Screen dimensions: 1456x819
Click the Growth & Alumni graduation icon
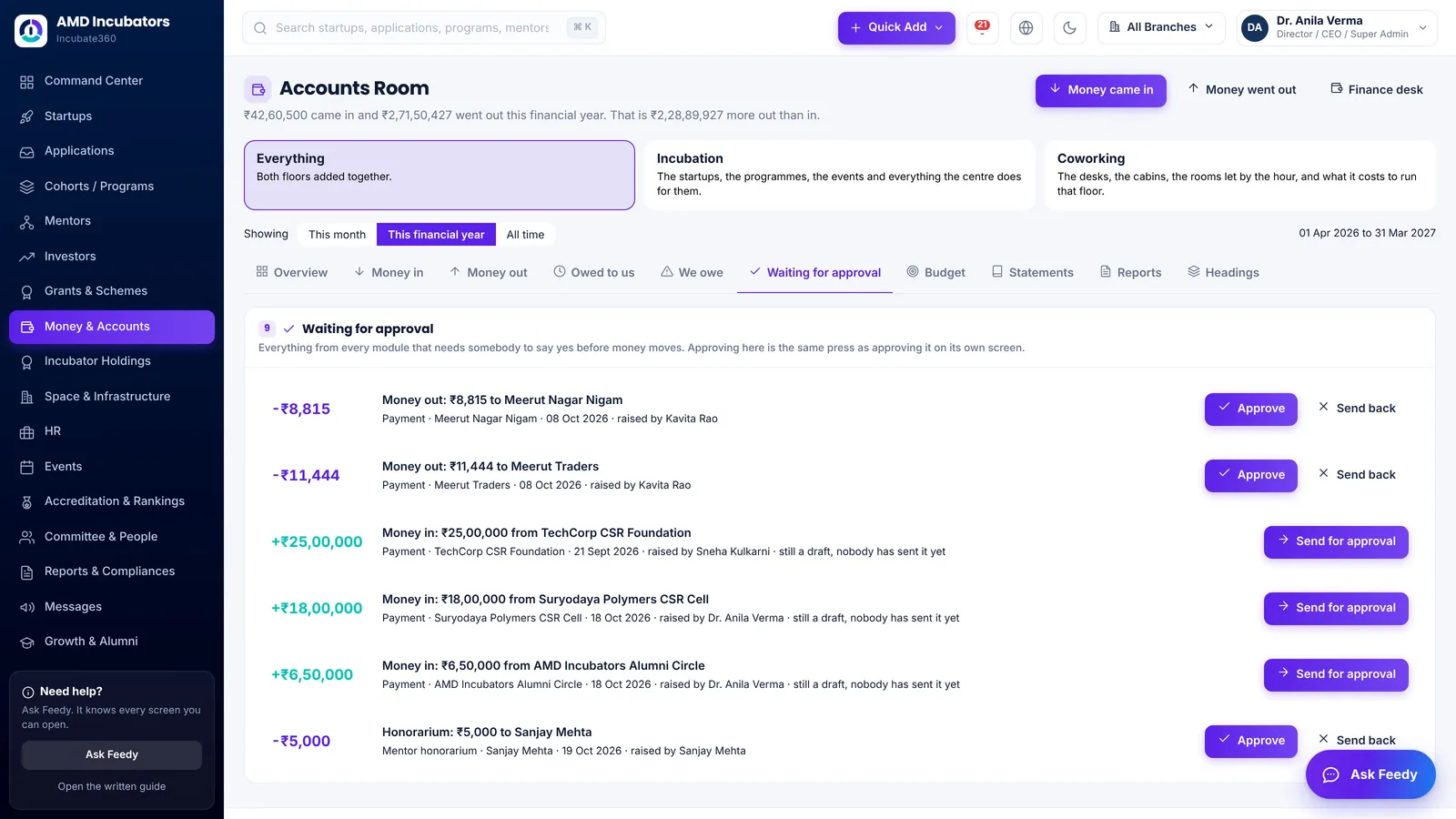[x=27, y=642]
